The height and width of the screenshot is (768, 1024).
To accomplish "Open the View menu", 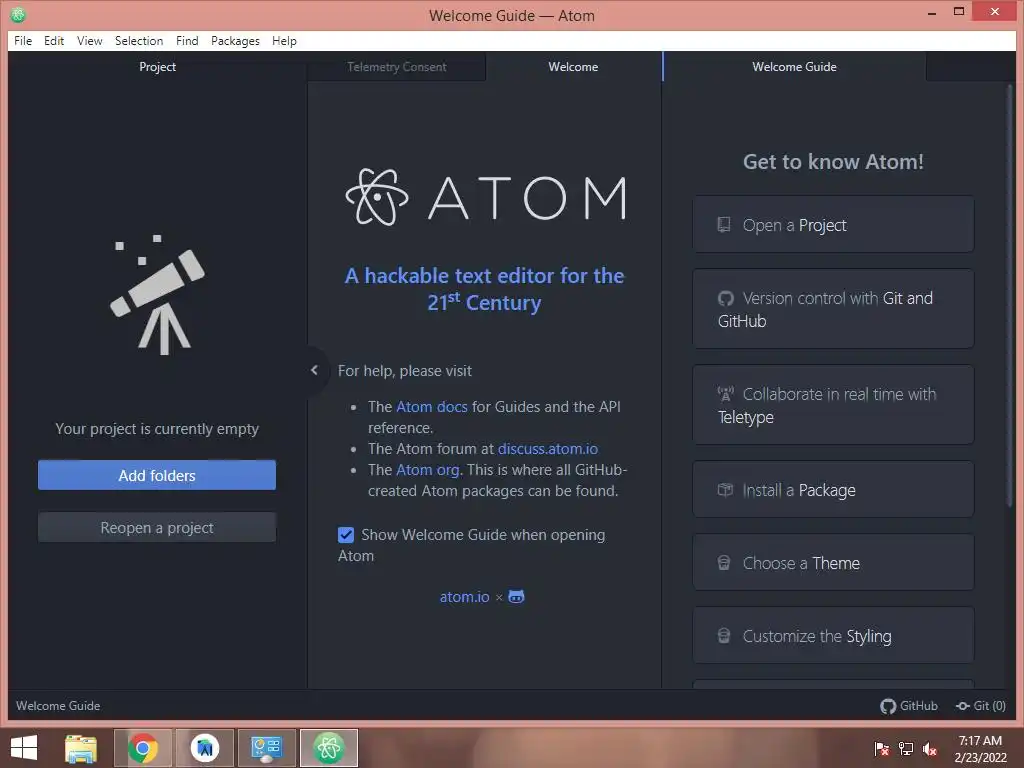I will click(89, 40).
